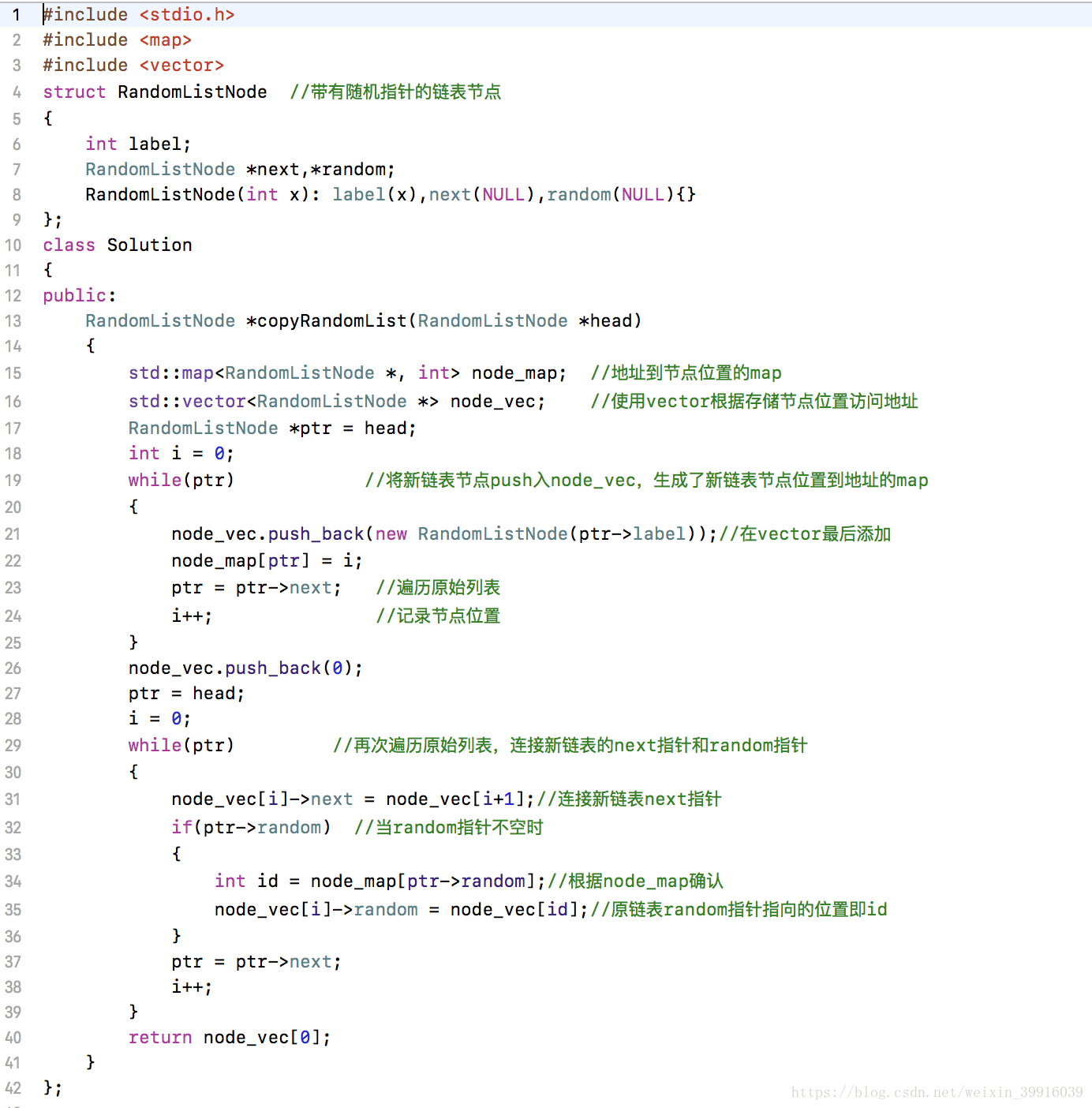Click 'class Solution' declaration
This screenshot has height=1108, width=1092.
click(118, 245)
